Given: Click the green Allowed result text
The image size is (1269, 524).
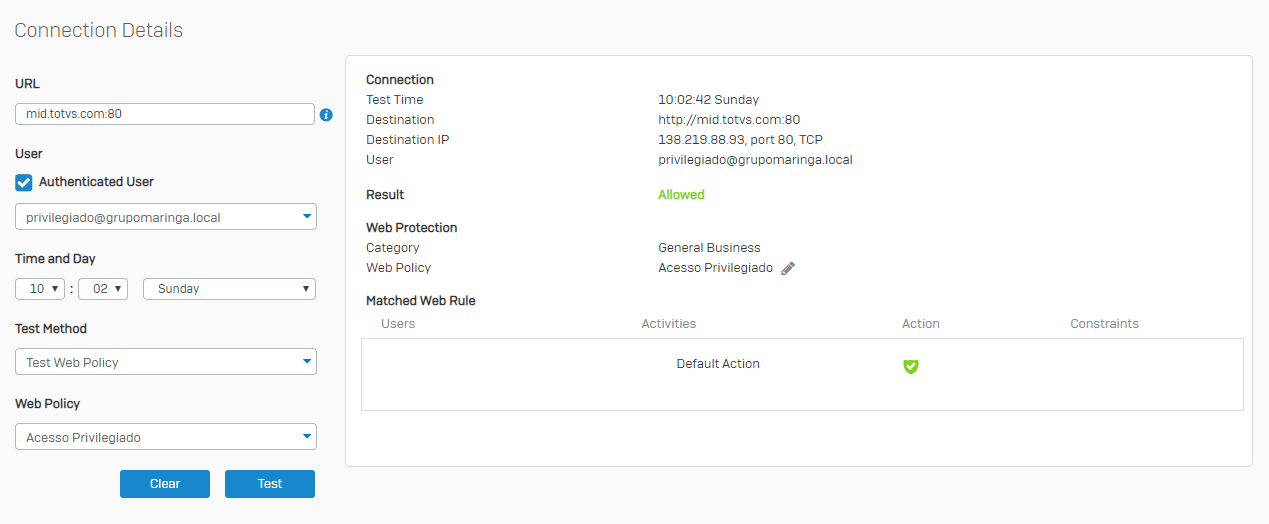Looking at the screenshot, I should (x=681, y=195).
